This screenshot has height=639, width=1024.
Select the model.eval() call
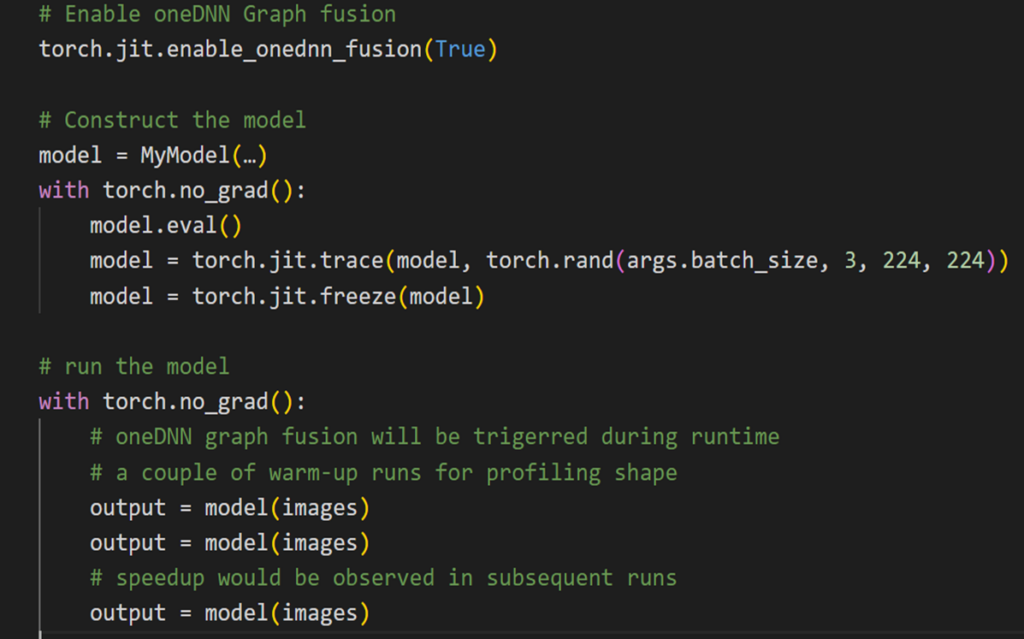165,225
